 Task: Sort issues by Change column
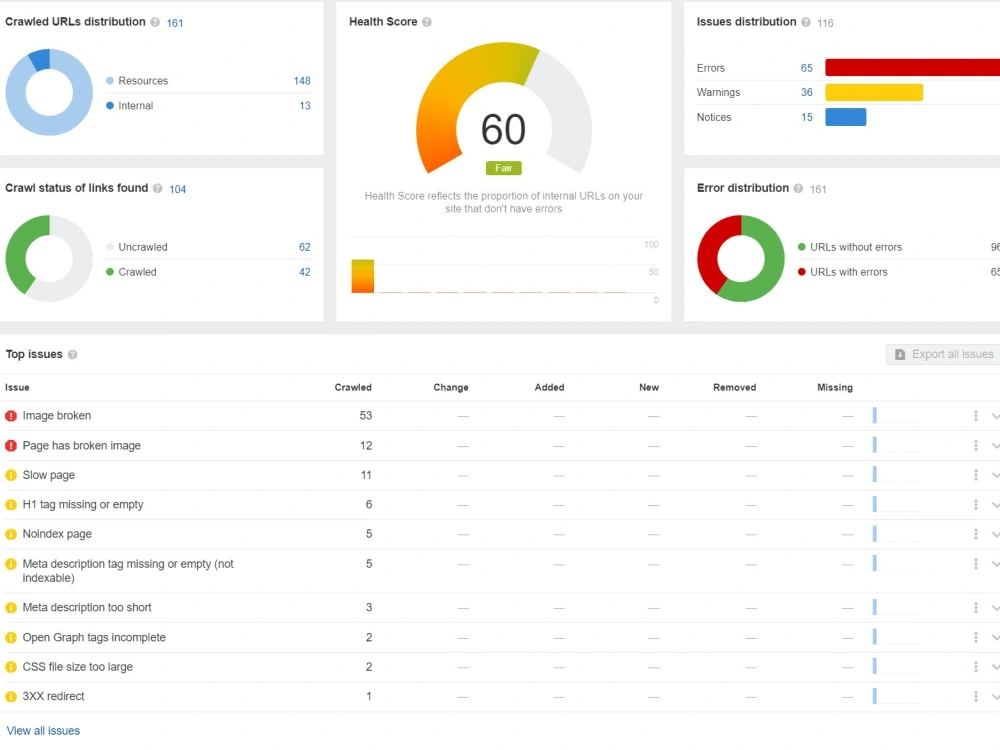(x=451, y=388)
